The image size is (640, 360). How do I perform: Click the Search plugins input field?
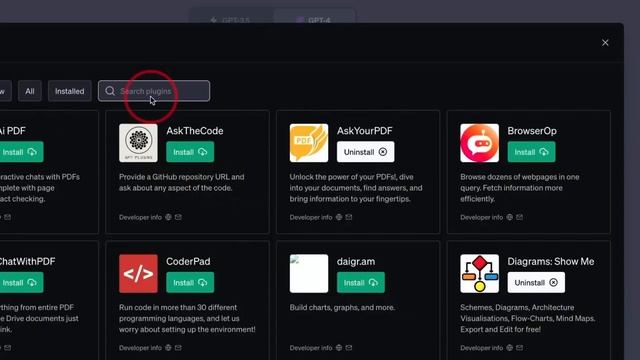pyautogui.click(x=154, y=91)
